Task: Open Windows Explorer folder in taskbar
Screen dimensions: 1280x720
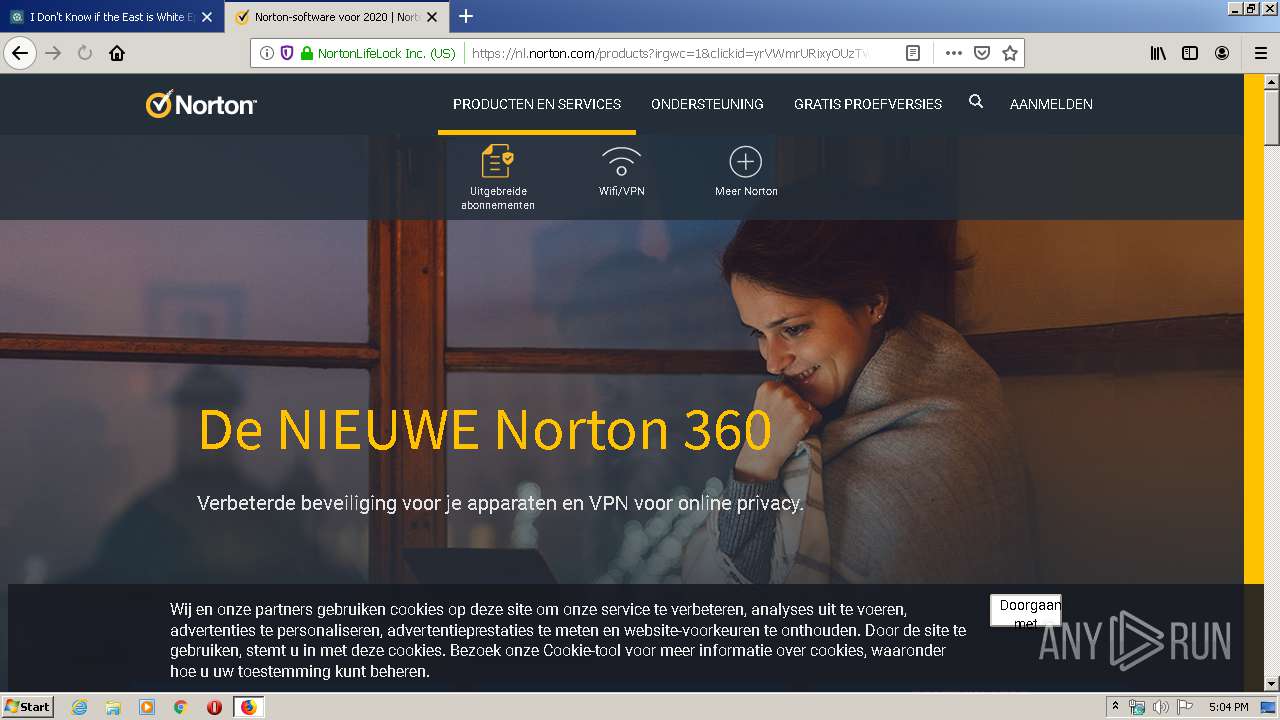Action: [x=113, y=707]
